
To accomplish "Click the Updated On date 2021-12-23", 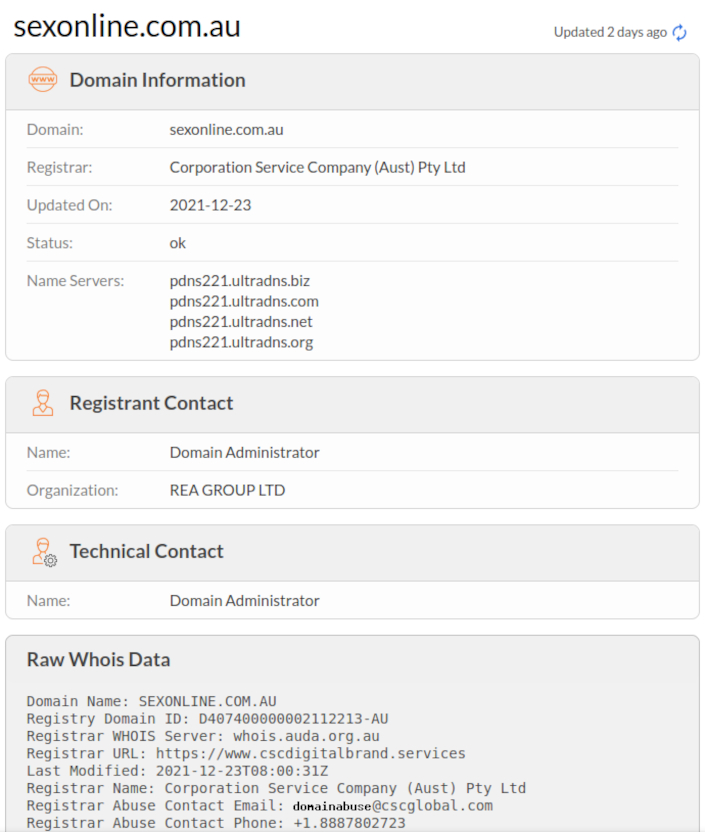I will coord(210,205).
